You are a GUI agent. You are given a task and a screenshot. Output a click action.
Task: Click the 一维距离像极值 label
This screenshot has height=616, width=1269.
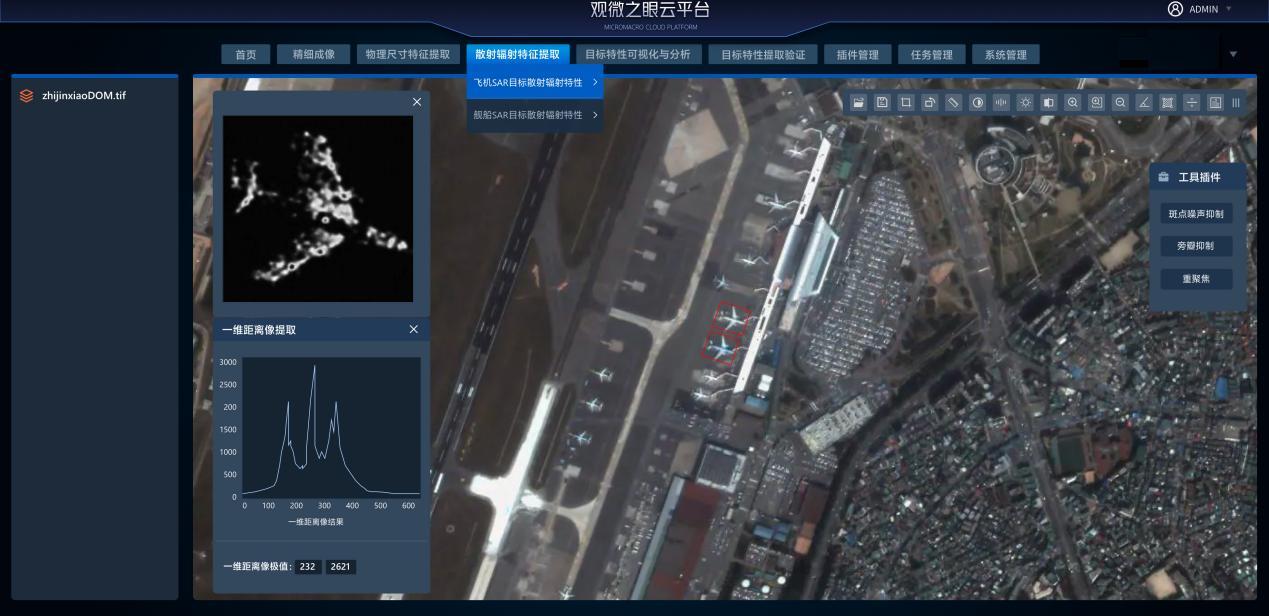(257, 567)
